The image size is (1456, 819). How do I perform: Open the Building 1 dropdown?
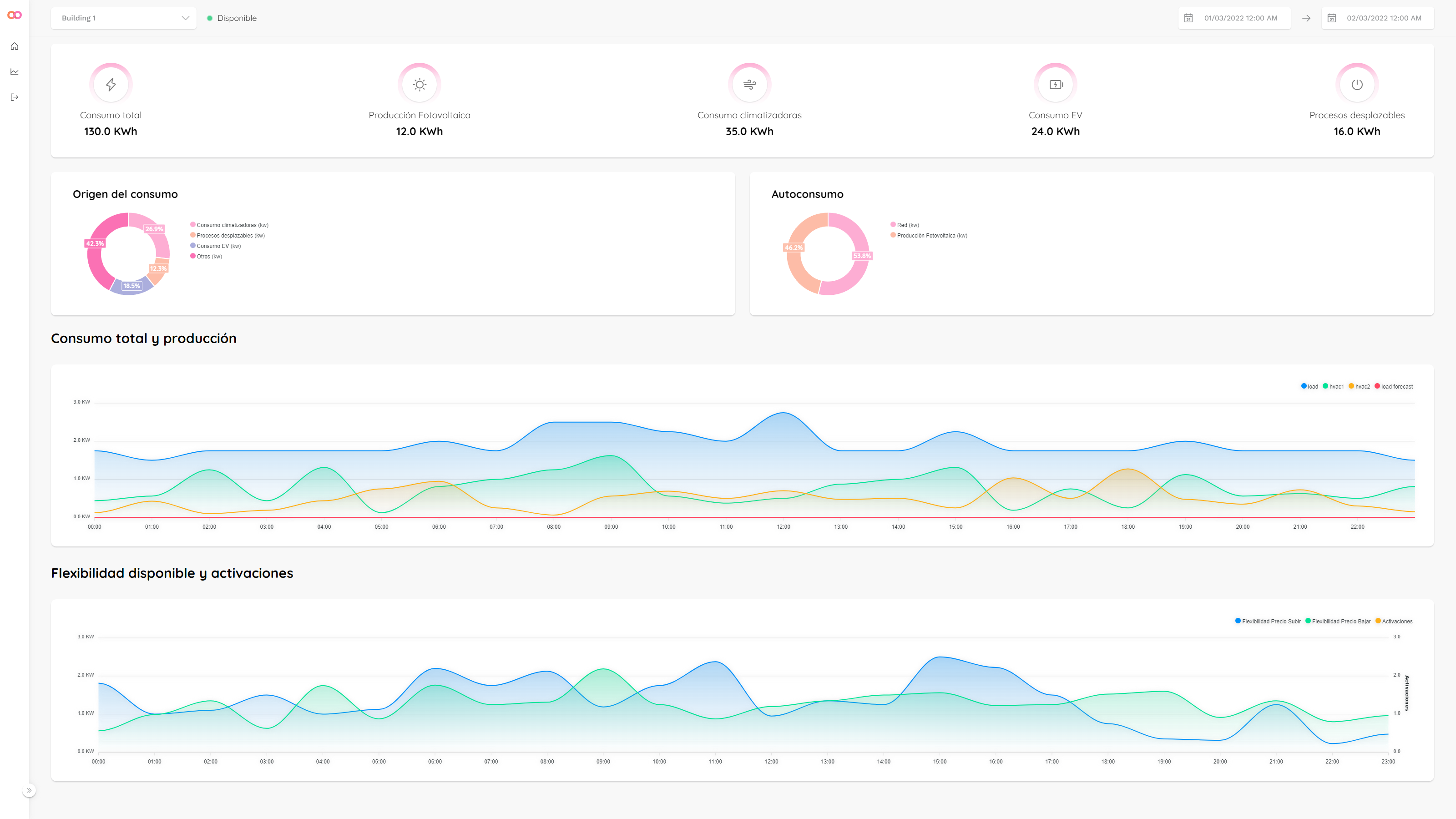tap(124, 18)
